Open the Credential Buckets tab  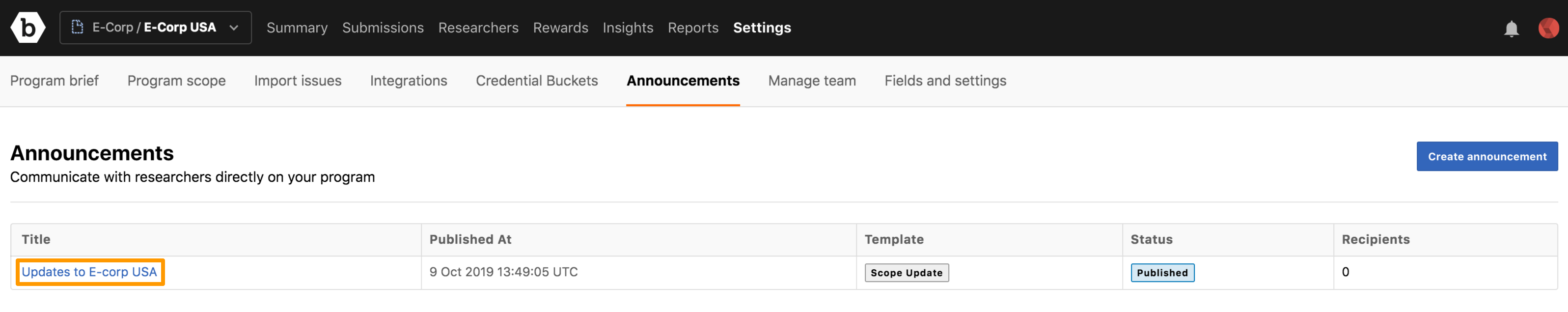[x=537, y=81]
